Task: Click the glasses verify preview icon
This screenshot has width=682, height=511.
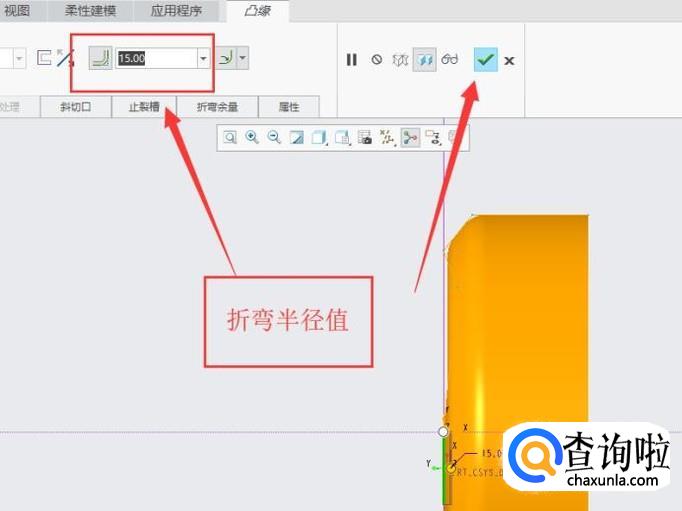Action: (450, 60)
